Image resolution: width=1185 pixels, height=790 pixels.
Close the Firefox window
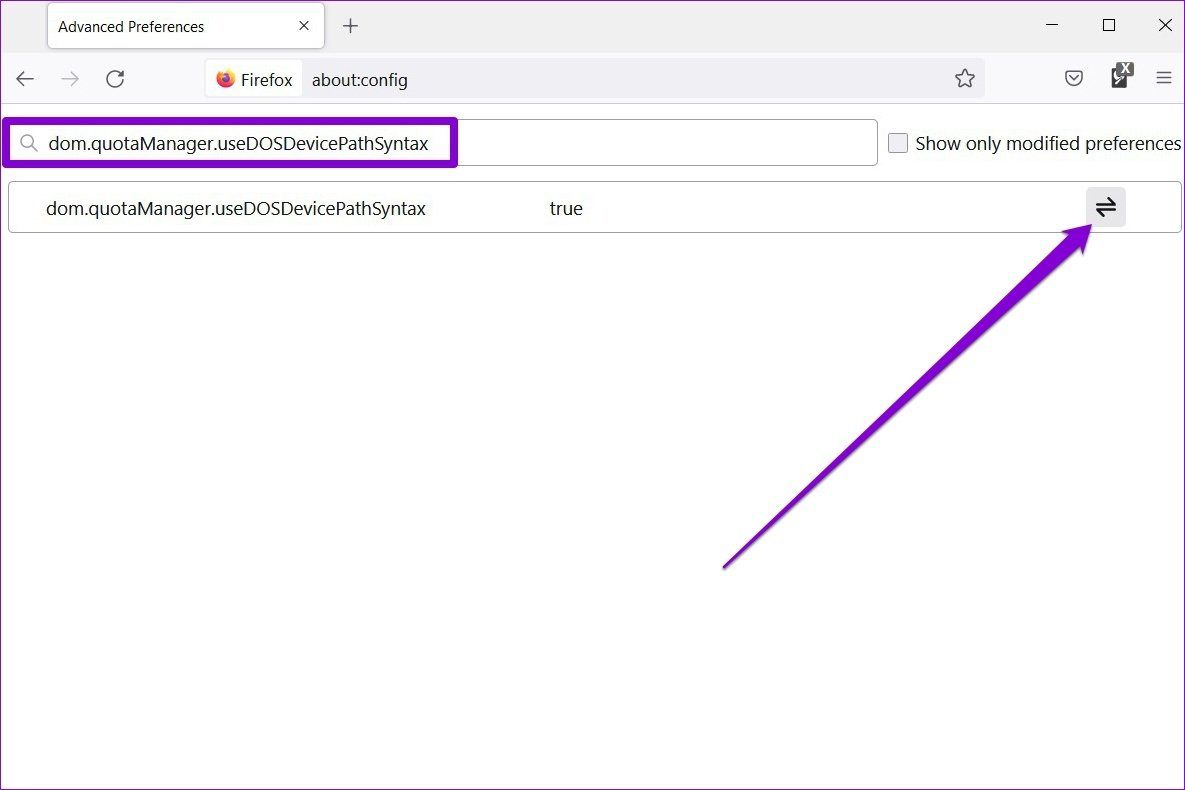(x=1165, y=25)
